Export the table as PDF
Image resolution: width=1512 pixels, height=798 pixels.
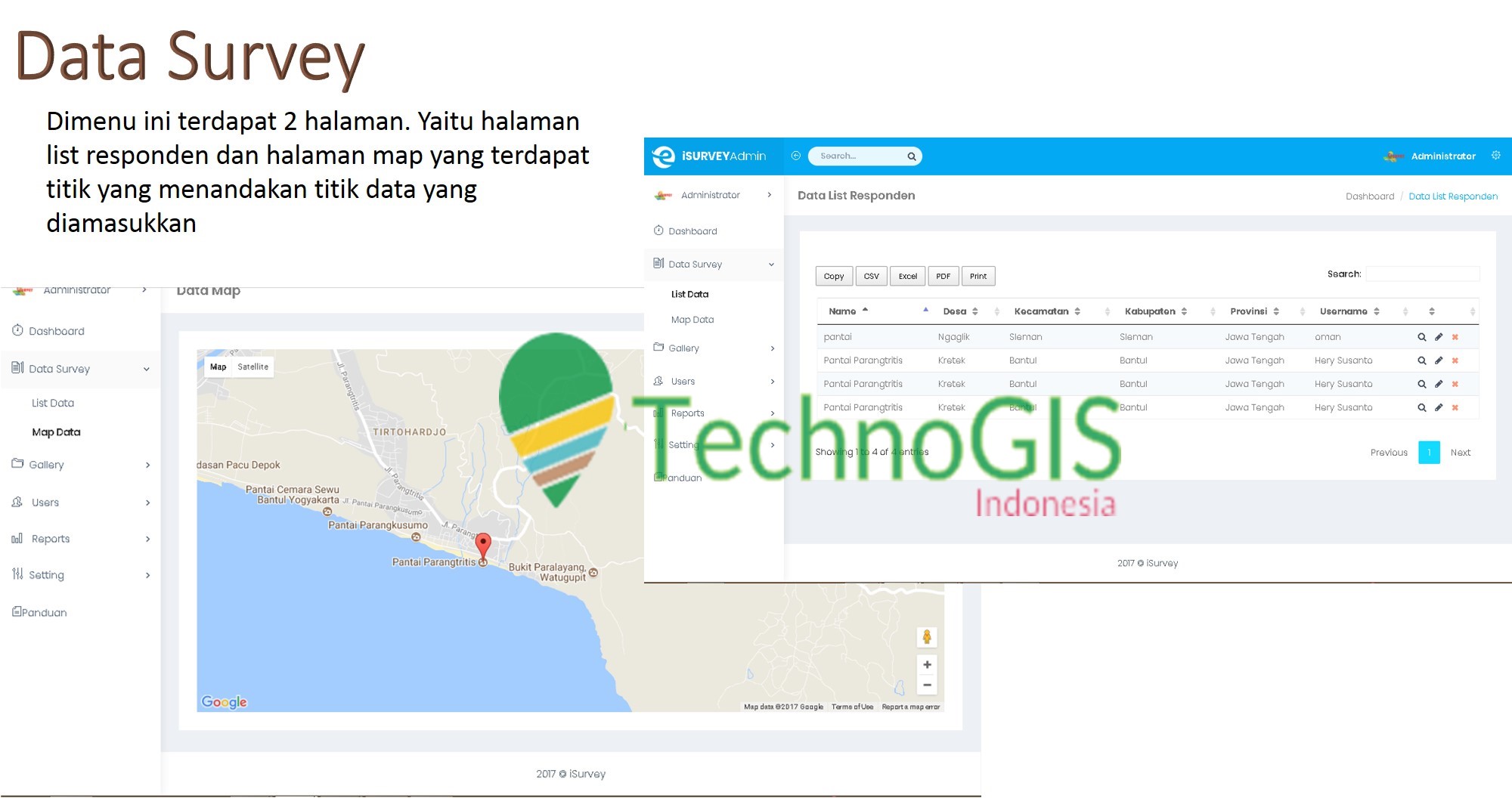(x=943, y=276)
